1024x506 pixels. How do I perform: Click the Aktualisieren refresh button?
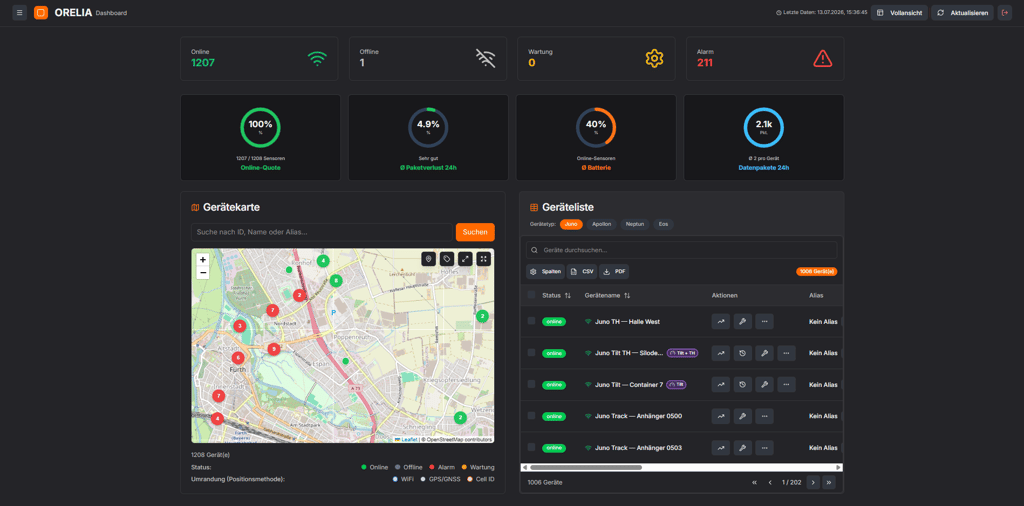click(963, 12)
